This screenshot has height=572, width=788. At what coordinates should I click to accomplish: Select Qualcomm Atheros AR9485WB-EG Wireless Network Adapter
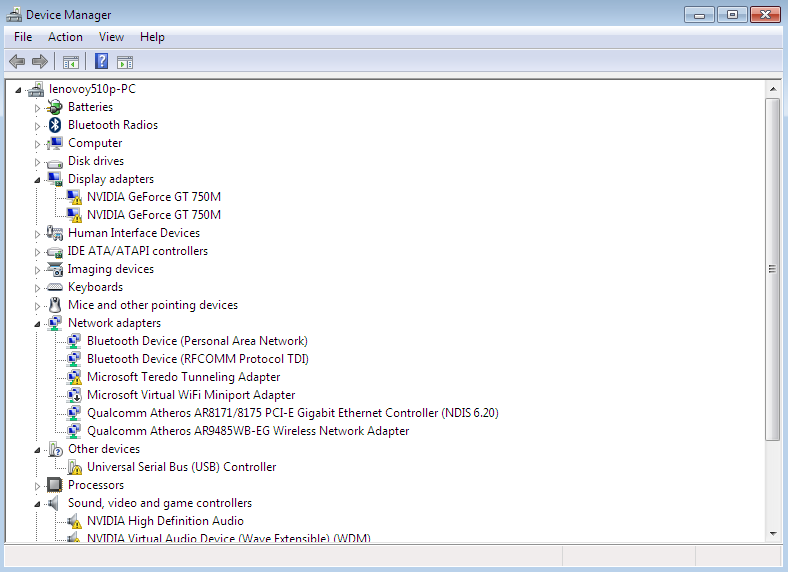coord(248,431)
